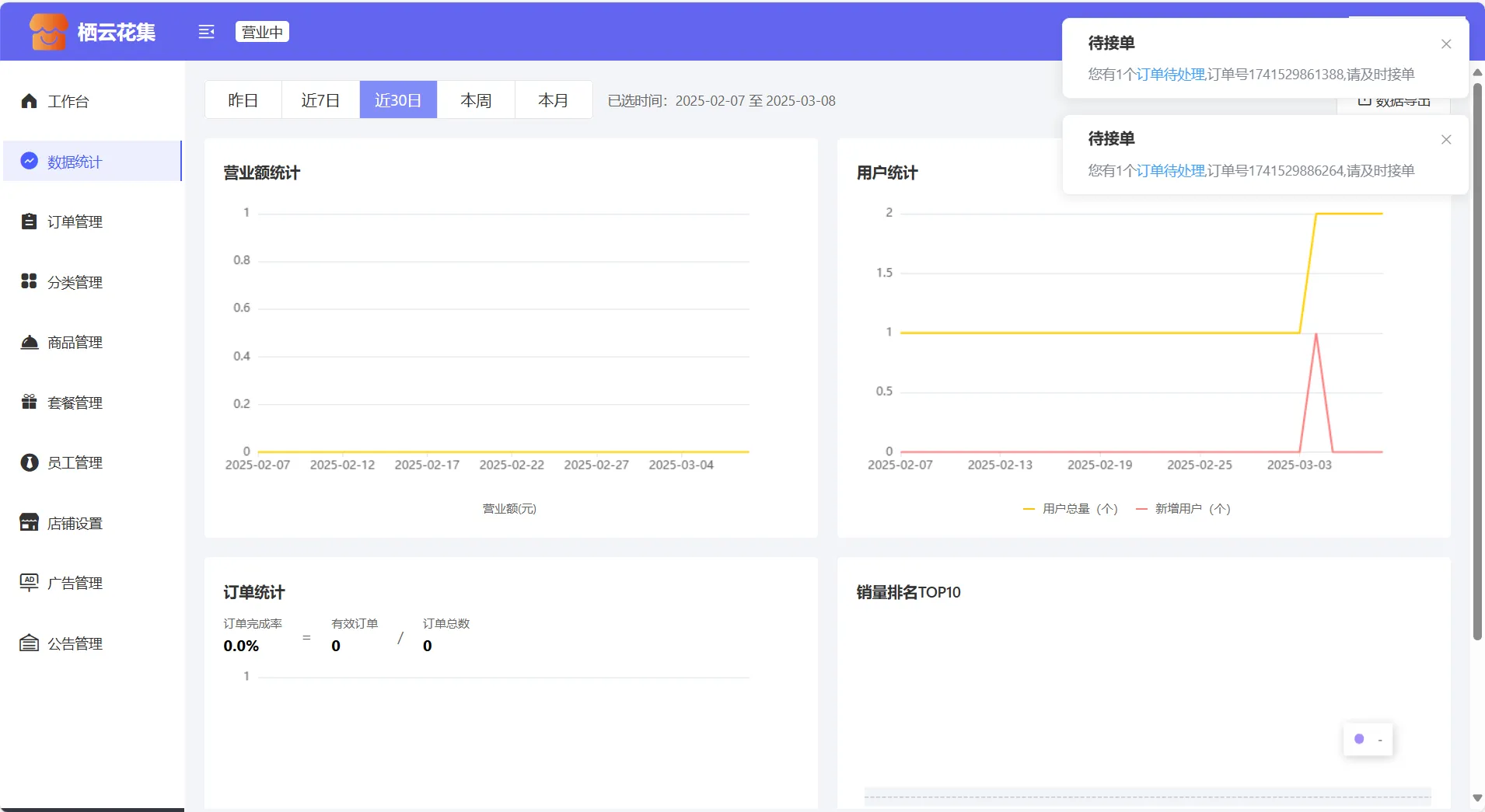This screenshot has width=1485, height=812.
Task: Click the 分类管理 grid icon
Action: pyautogui.click(x=29, y=281)
